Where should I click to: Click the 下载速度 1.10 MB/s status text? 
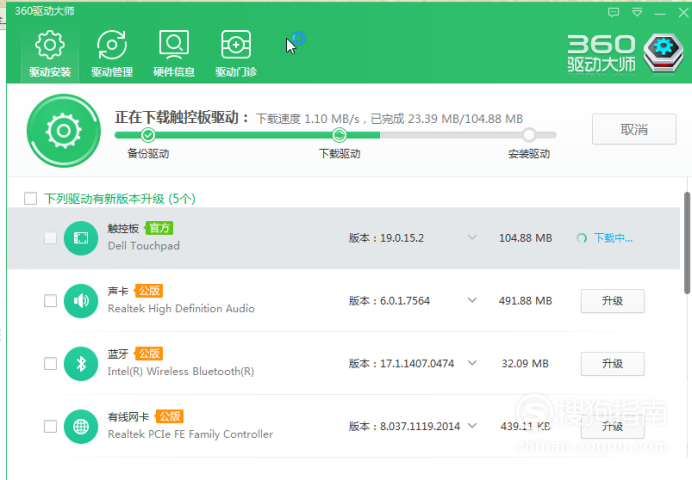pos(308,119)
